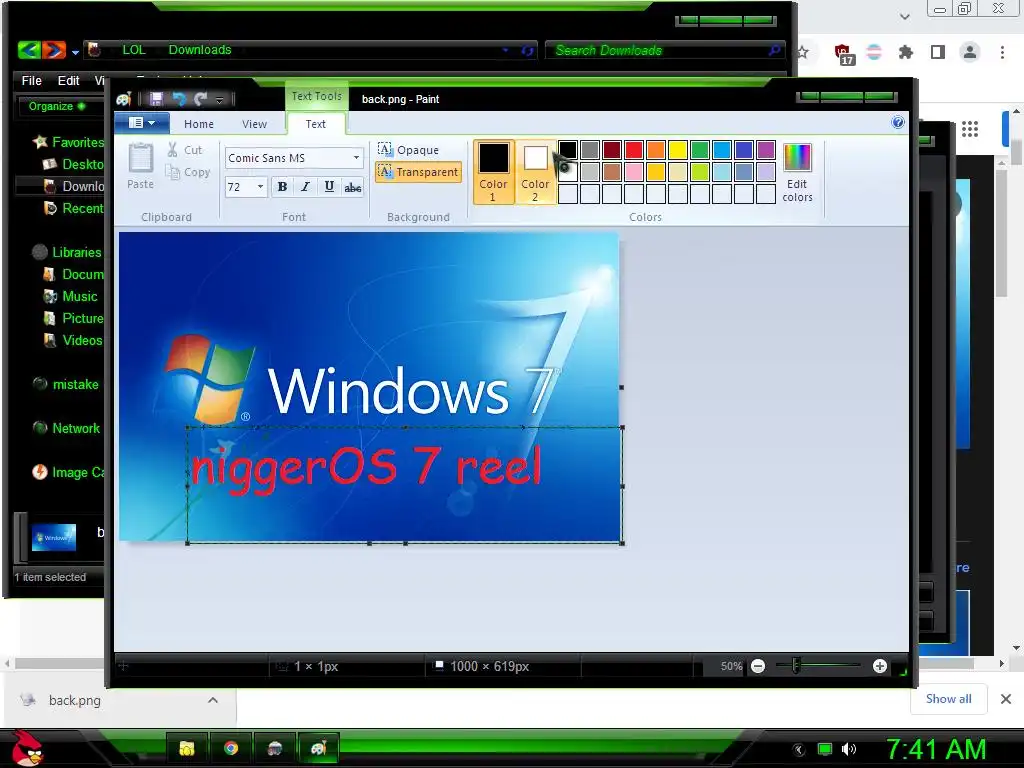Click the Save icon in Paint's quick access toolbar
This screenshot has width=1024, height=768.
point(156,99)
